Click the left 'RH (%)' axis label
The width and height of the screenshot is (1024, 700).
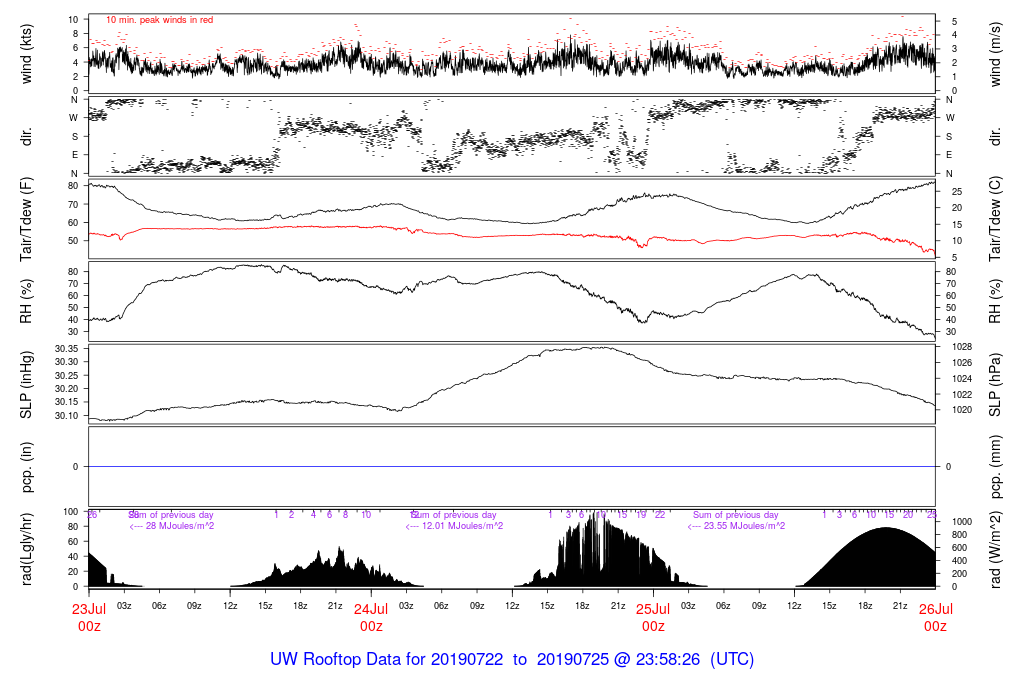click(26, 302)
